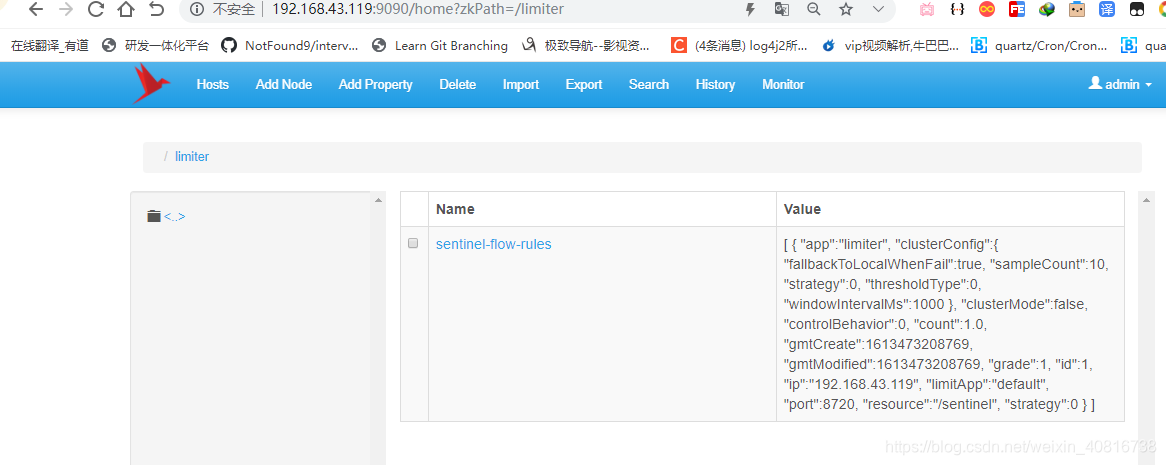Open the log4j2 CSDN bookmark
This screenshot has height=465, width=1166.
click(x=740, y=45)
